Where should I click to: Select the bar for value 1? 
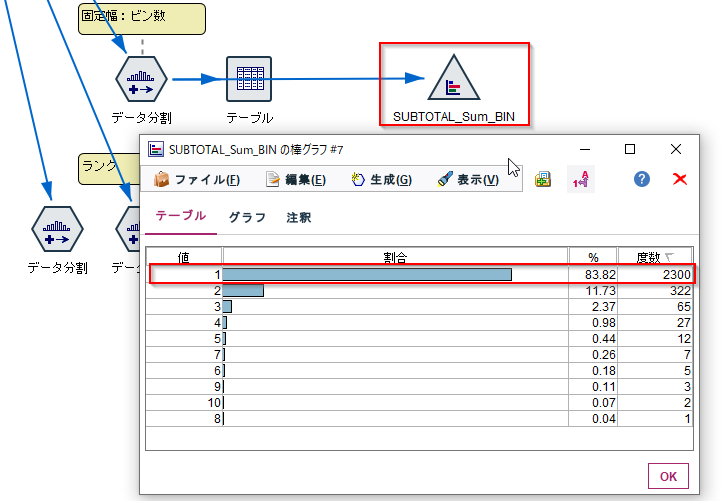(367, 275)
